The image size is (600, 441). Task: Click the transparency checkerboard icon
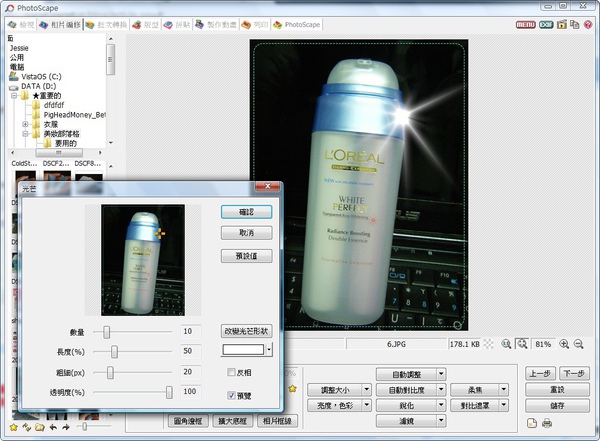point(489,344)
